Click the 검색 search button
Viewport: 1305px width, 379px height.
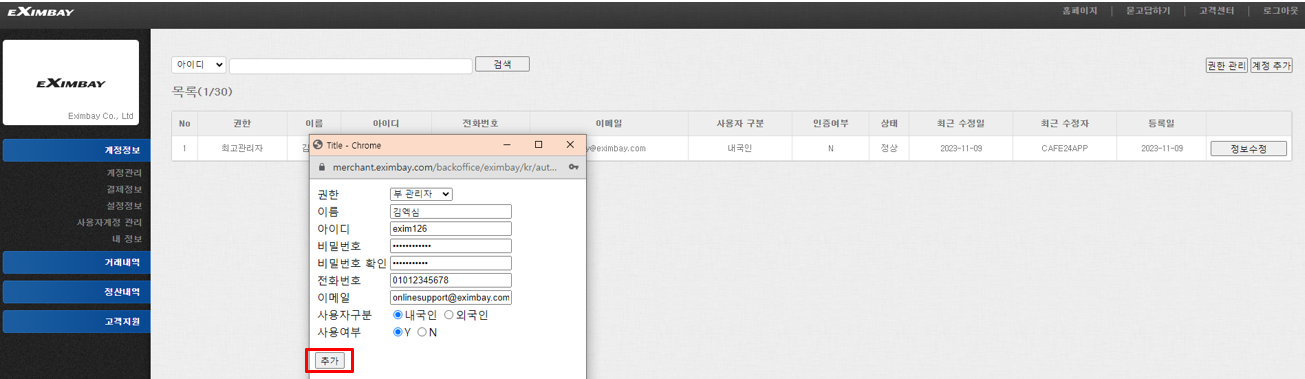(x=502, y=64)
